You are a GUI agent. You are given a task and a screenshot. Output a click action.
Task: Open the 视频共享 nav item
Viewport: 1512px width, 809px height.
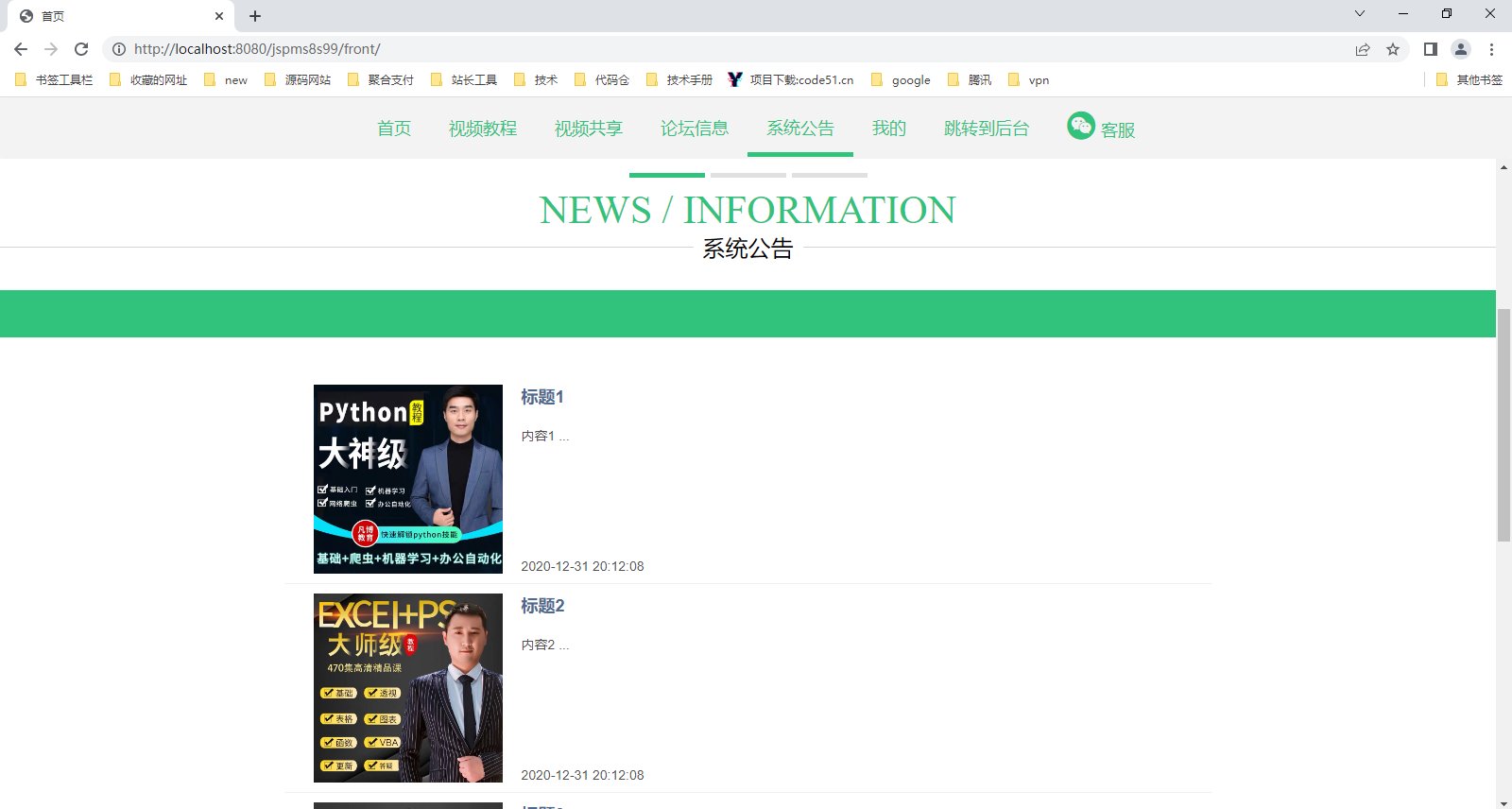[x=589, y=129]
